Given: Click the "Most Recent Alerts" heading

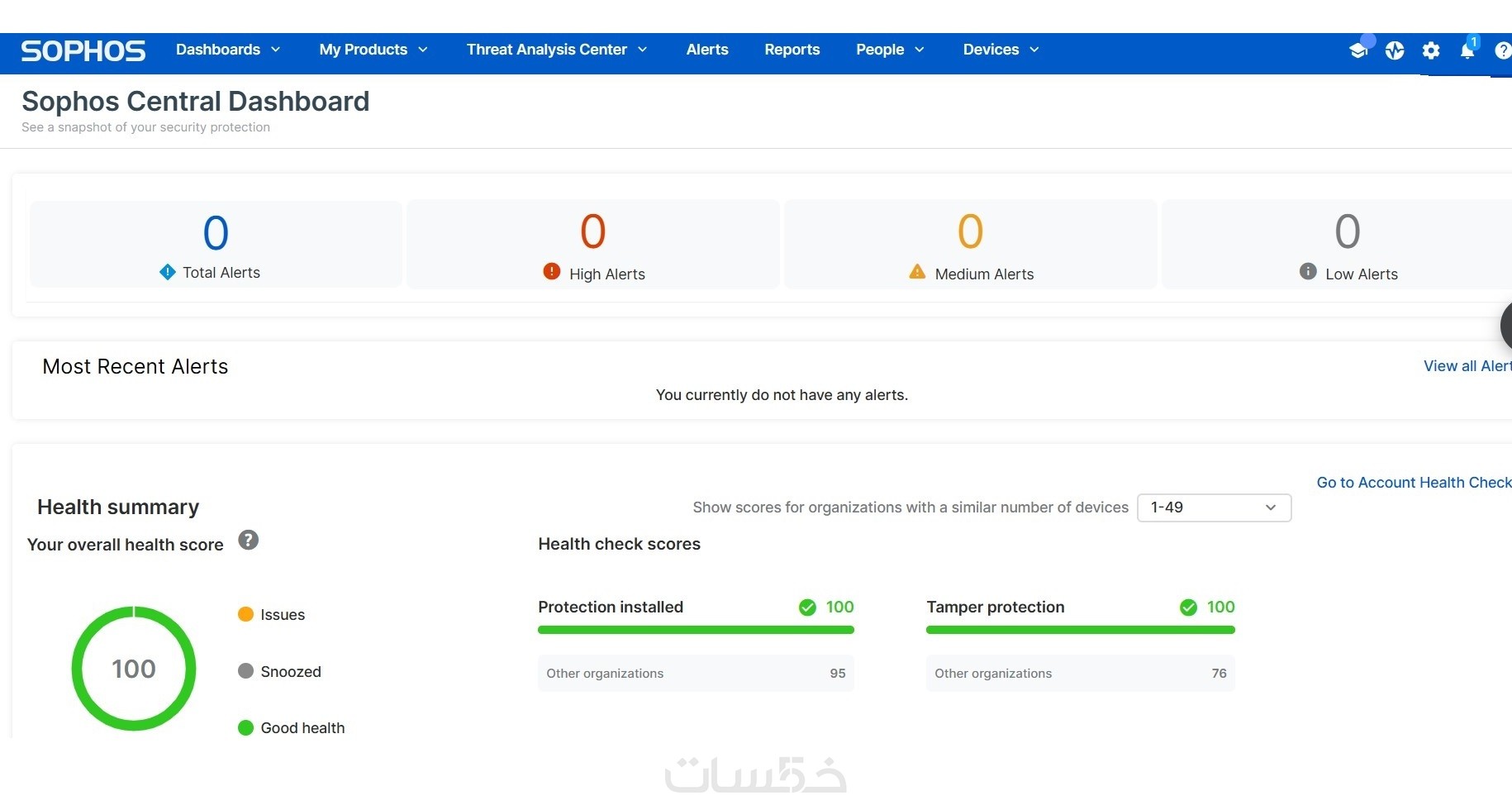Looking at the screenshot, I should [x=136, y=366].
